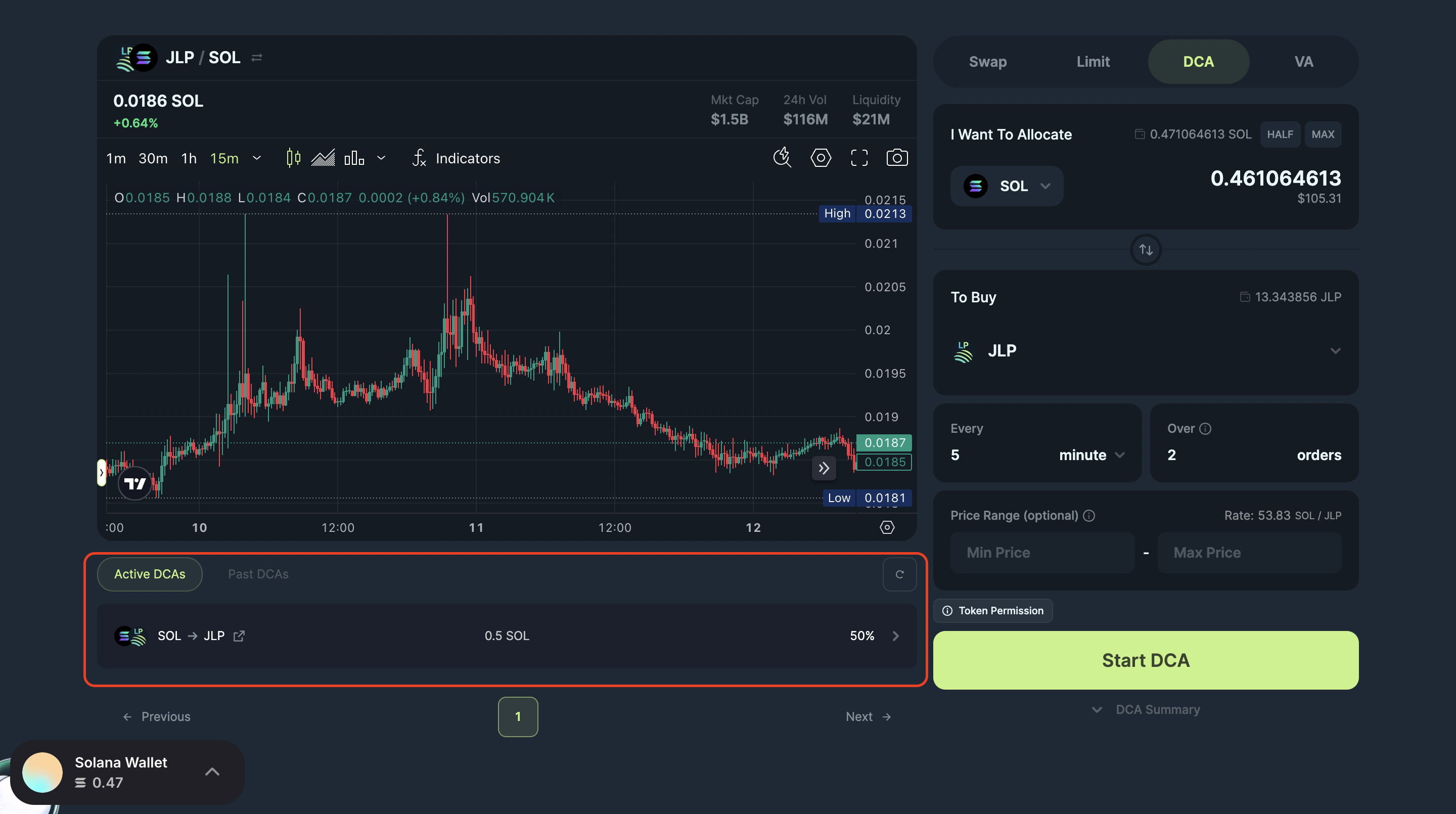Click the 24h Vol $116M stat

805,110
